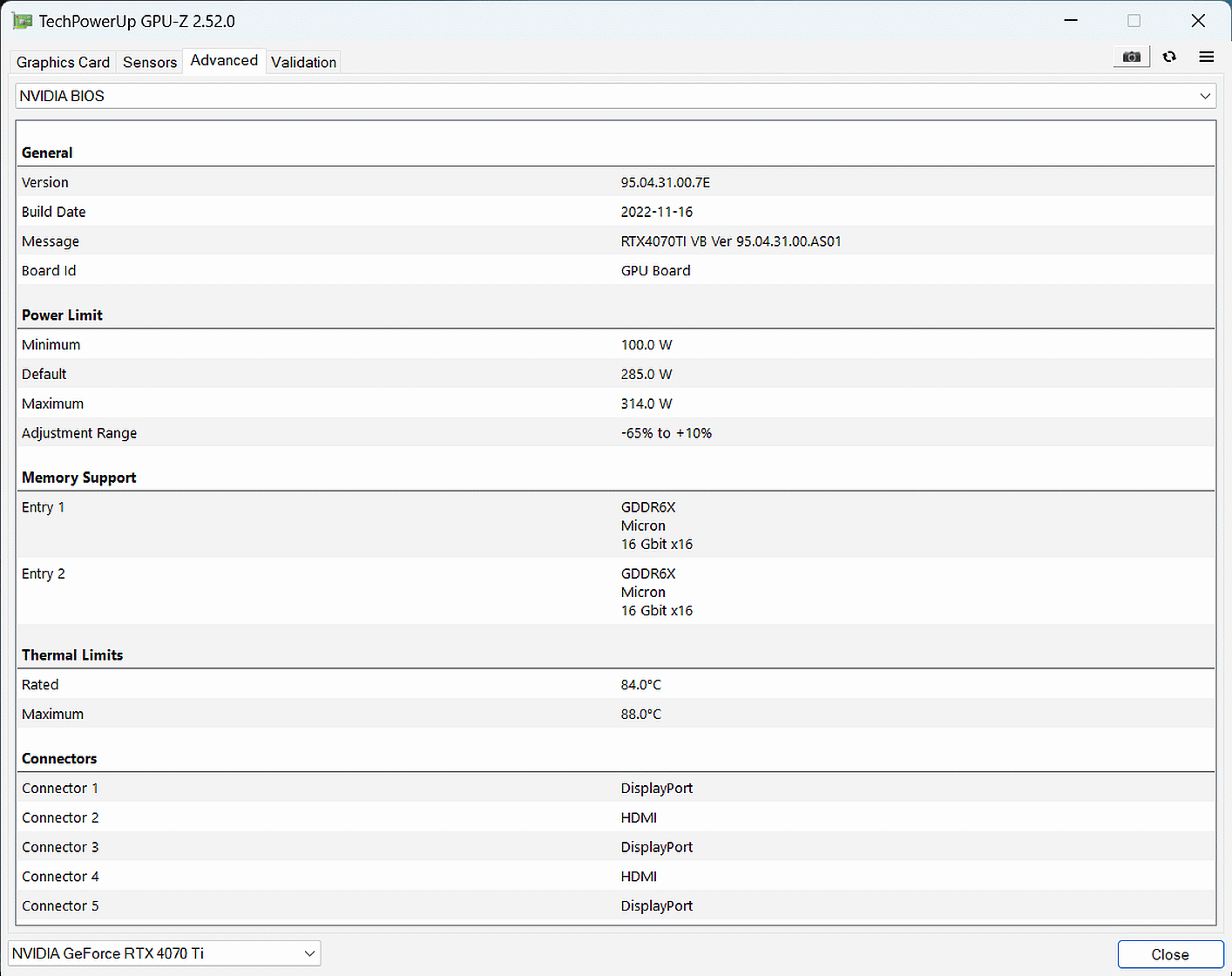Select the maximum thermal limit 88.0°C
Viewport: 1232px width, 976px height.
click(x=641, y=715)
